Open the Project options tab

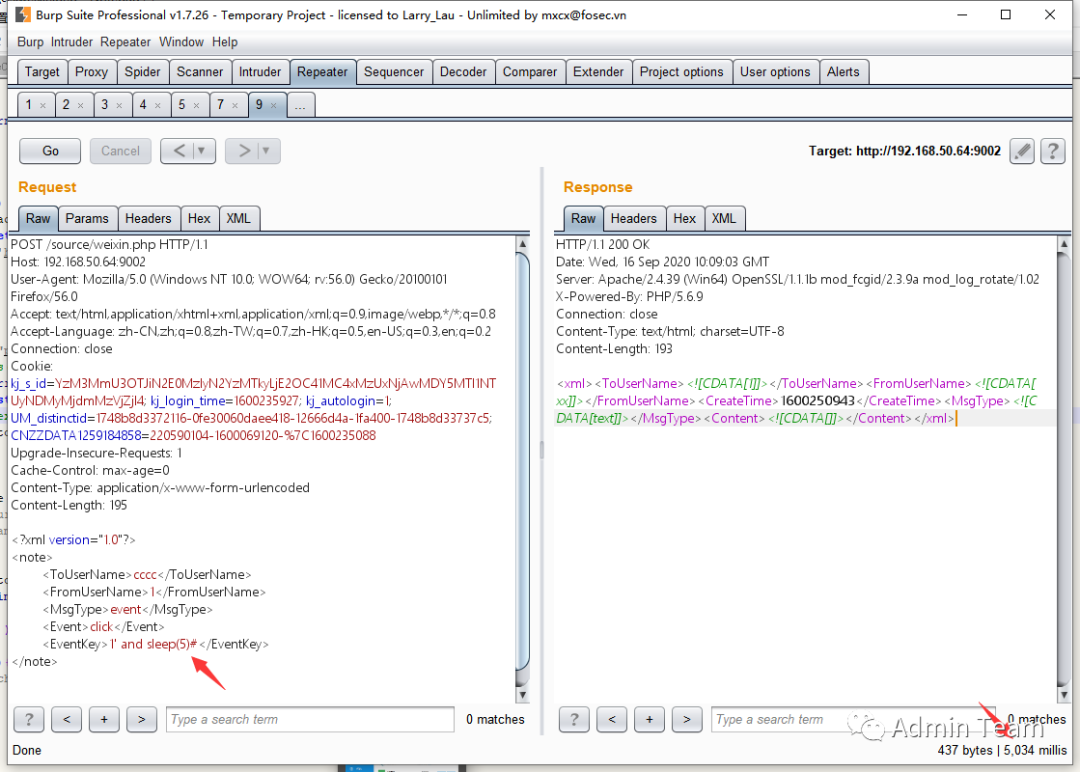[681, 72]
